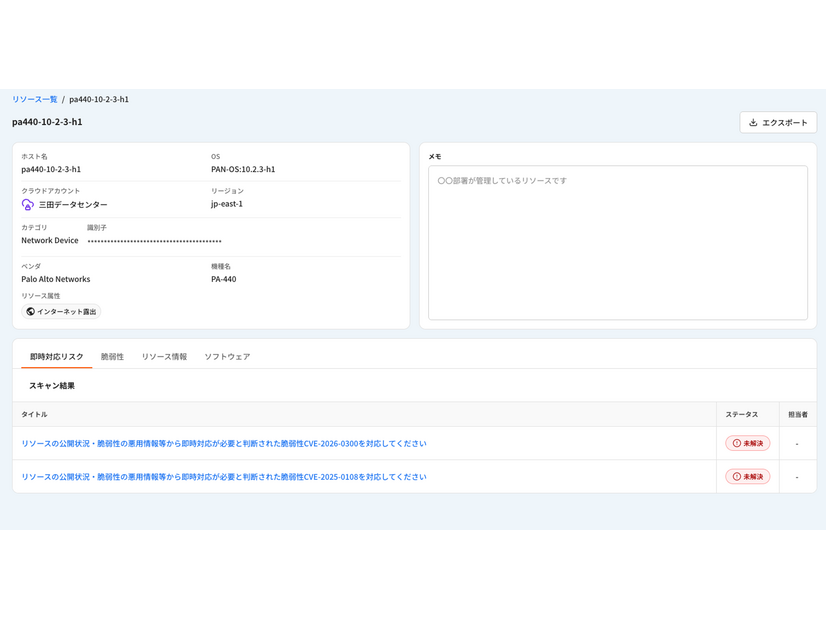Image resolution: width=826 pixels, height=620 pixels.
Task: Focus the メモ text area
Action: (x=618, y=242)
